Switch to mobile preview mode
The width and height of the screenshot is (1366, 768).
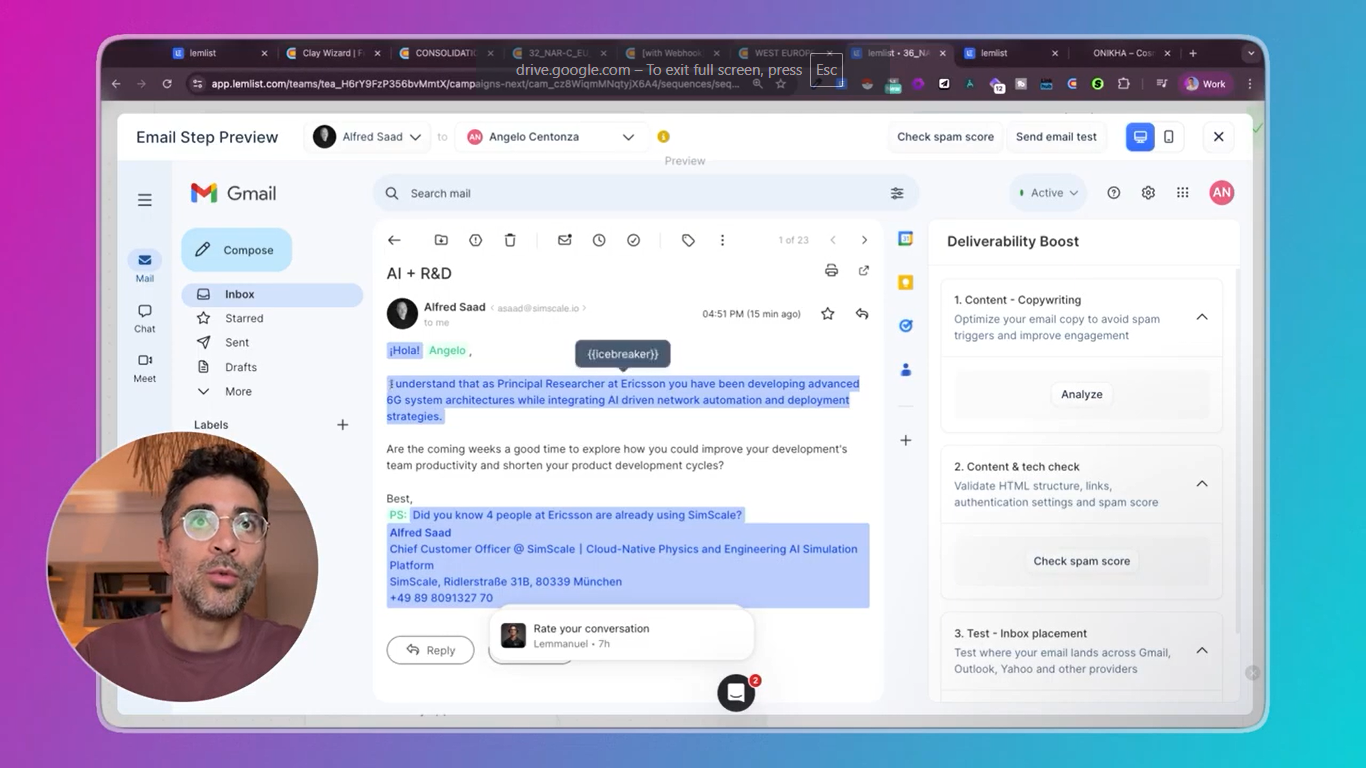(1168, 137)
